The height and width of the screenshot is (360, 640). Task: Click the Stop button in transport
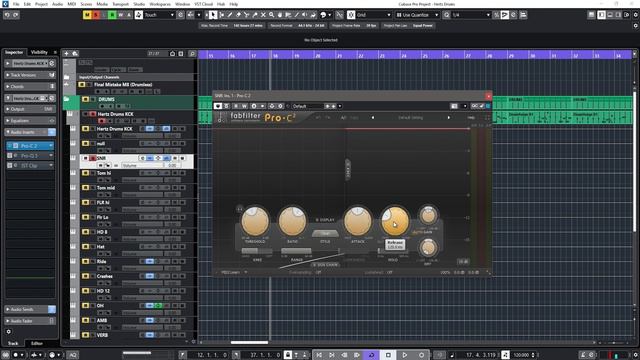tap(388, 355)
